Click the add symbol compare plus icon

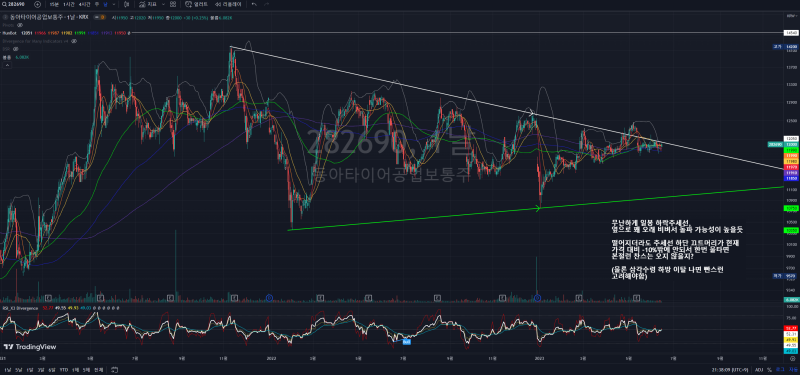click(38, 4)
